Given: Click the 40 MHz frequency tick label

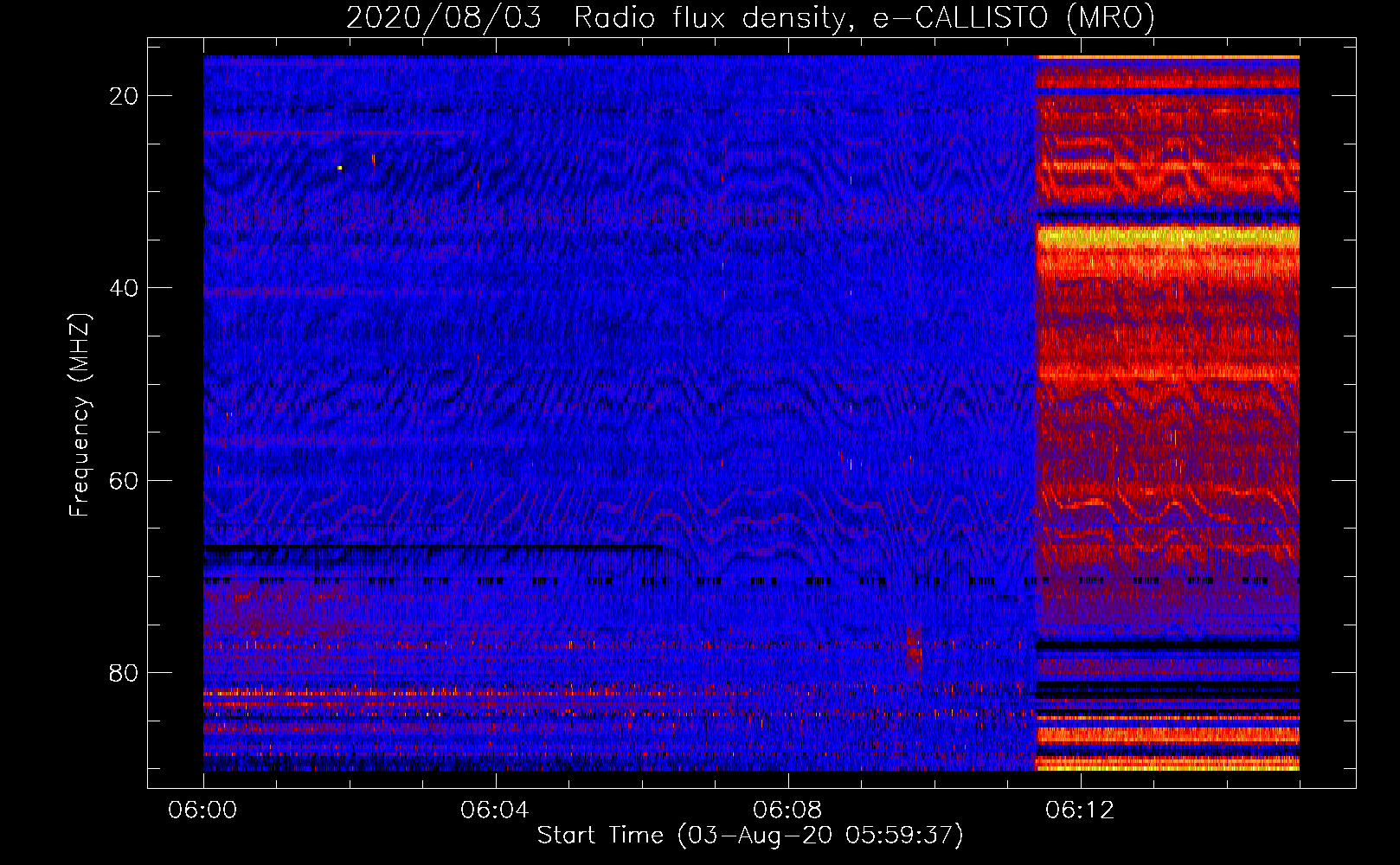Looking at the screenshot, I should tap(124, 288).
